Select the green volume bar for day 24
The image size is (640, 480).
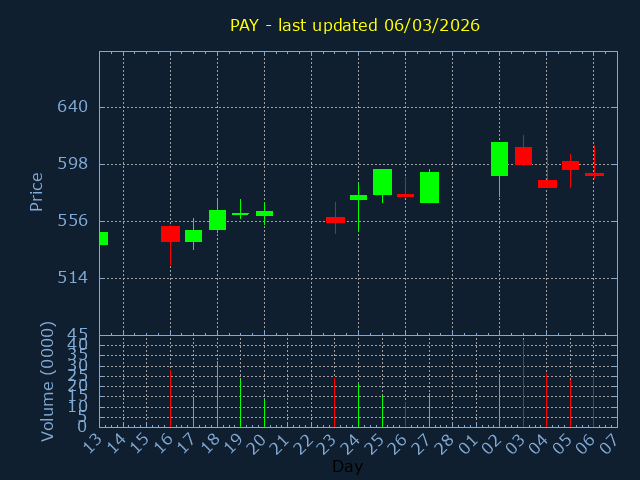[x=358, y=405]
